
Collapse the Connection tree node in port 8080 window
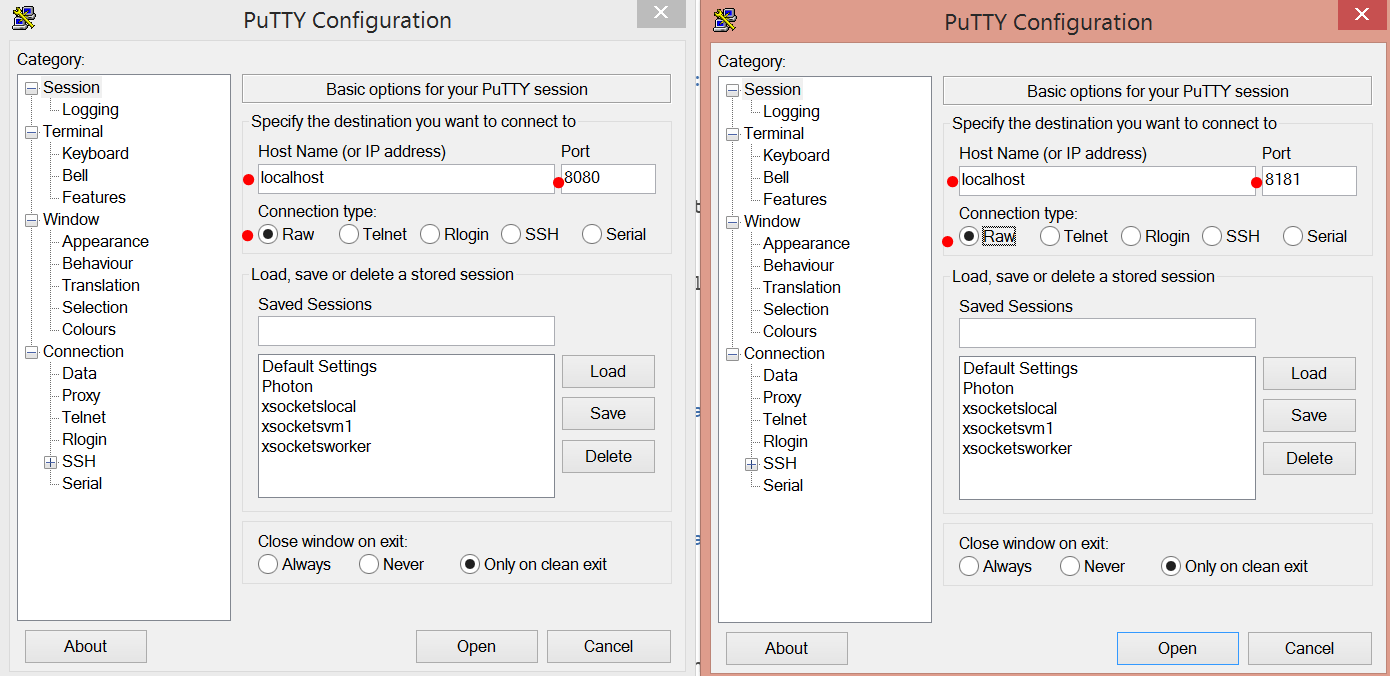(32, 352)
